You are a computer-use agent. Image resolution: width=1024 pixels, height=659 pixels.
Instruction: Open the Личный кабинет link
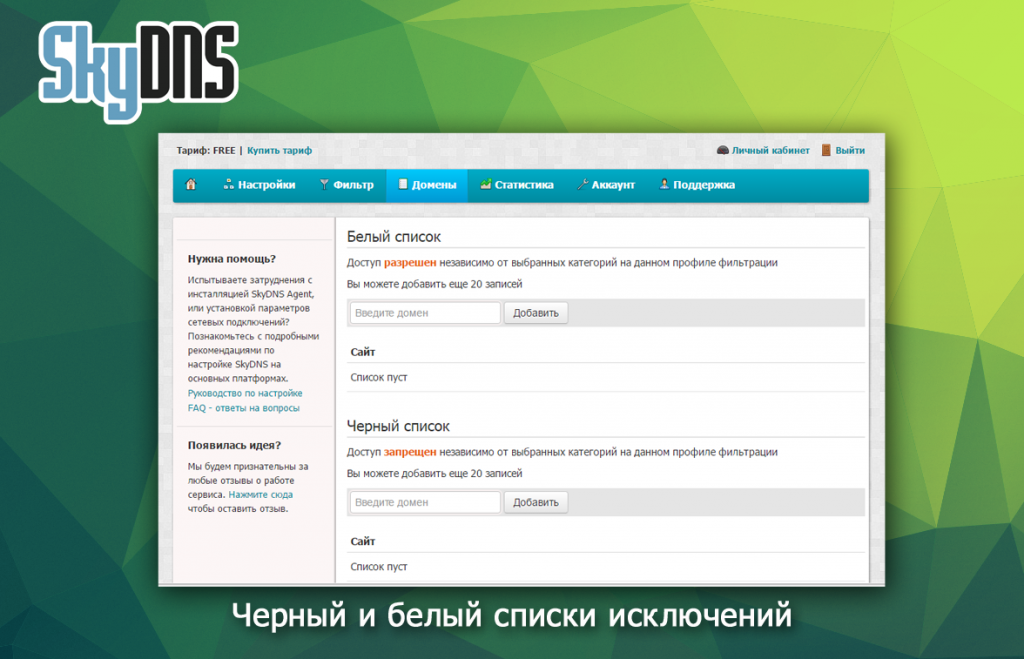tap(770, 150)
